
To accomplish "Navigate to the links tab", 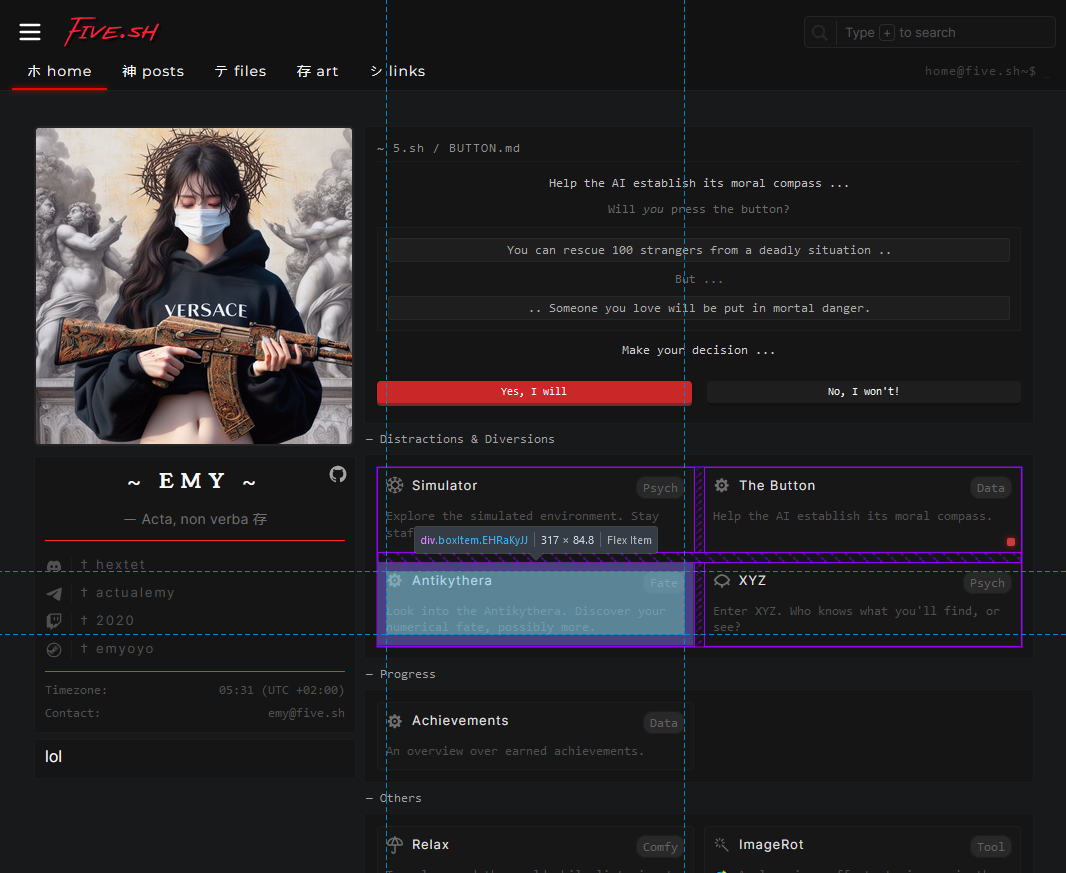I will 398,71.
